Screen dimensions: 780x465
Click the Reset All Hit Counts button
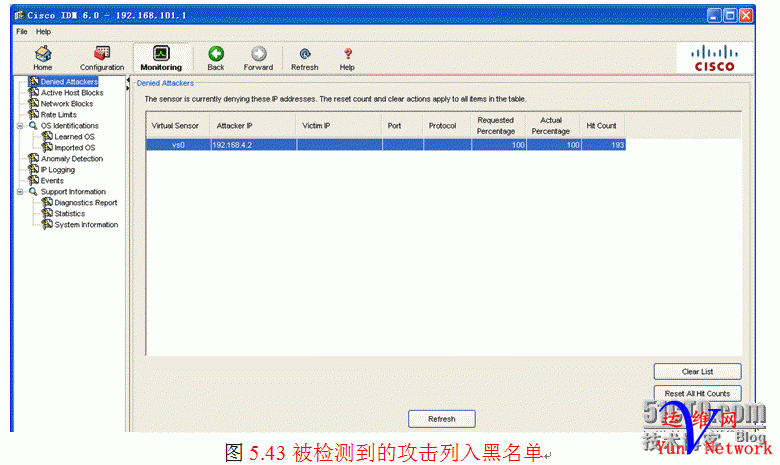click(x=697, y=393)
